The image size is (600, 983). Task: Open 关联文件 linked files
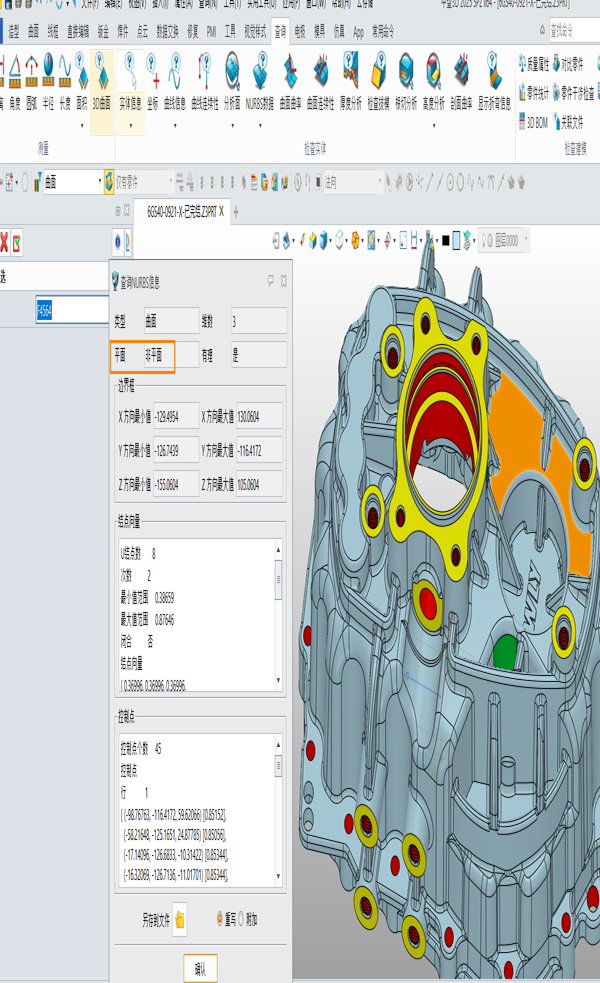click(x=569, y=122)
